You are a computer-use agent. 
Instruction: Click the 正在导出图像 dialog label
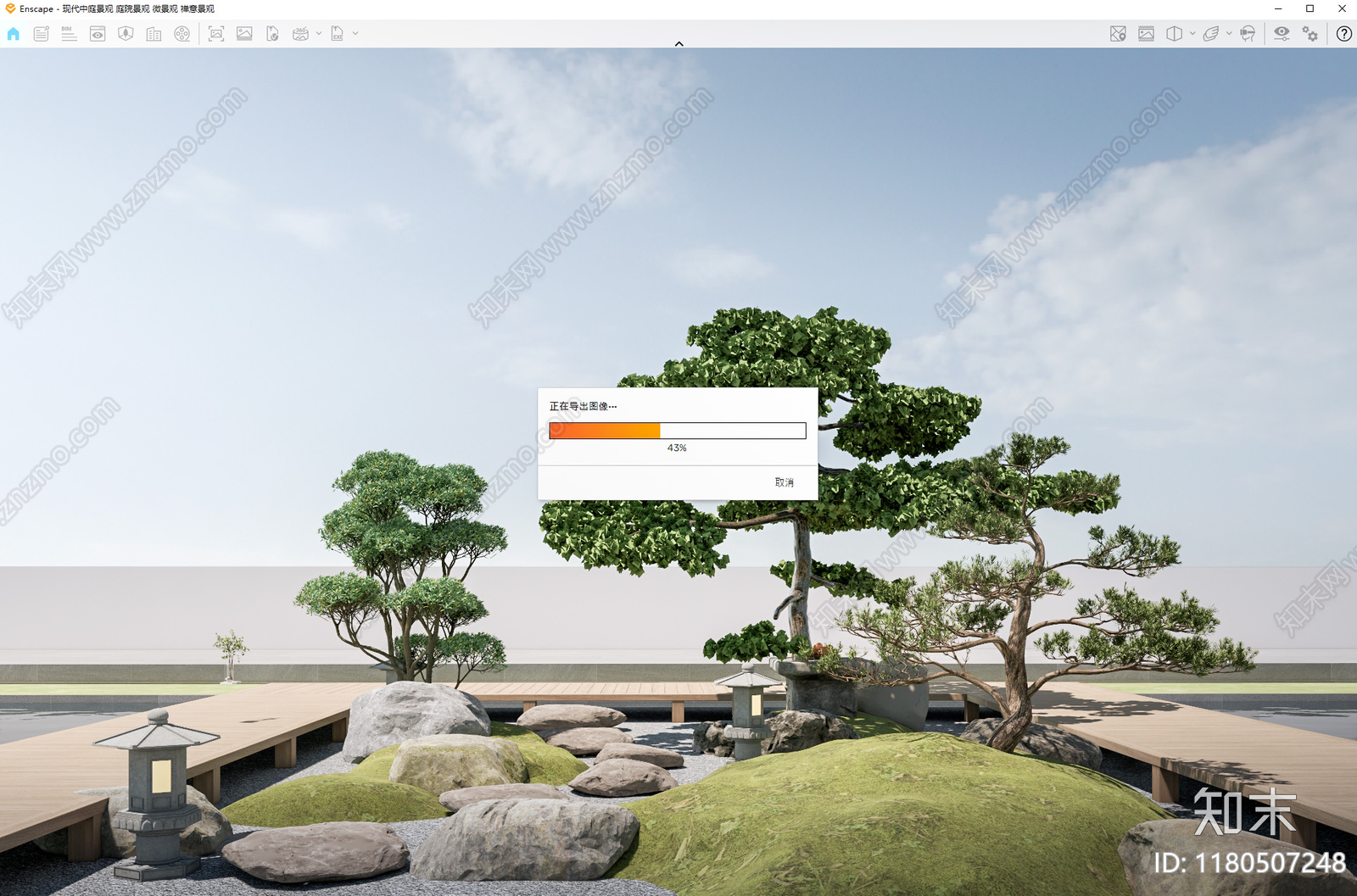pyautogui.click(x=584, y=406)
